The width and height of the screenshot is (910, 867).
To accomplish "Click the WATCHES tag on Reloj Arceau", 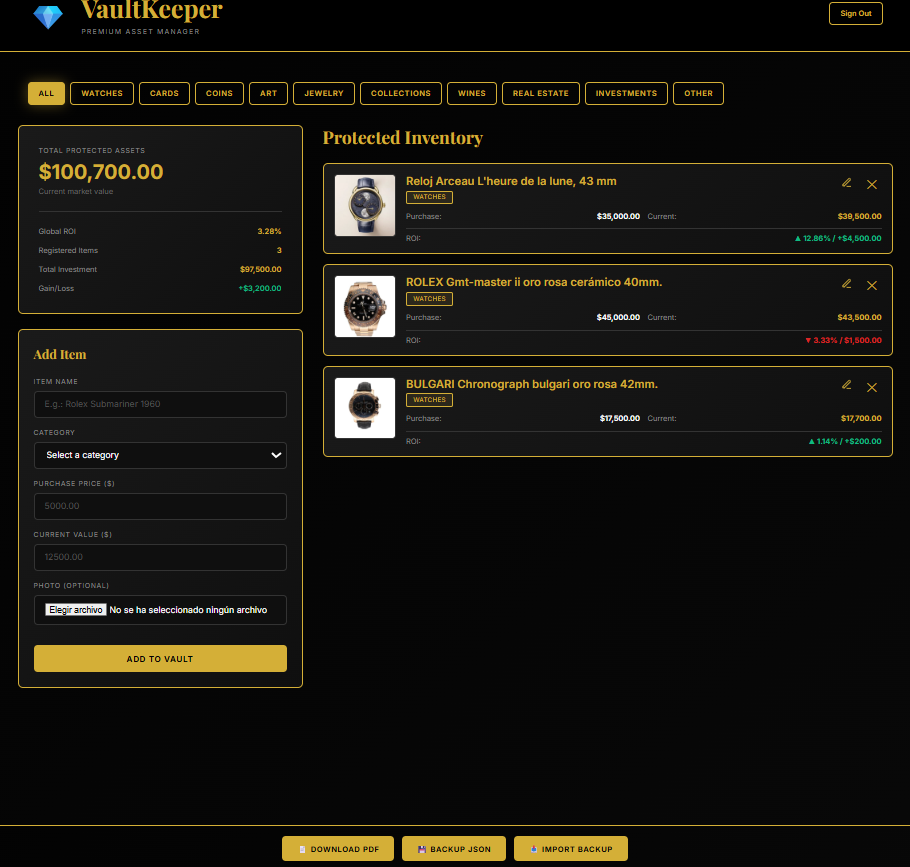I will point(429,197).
